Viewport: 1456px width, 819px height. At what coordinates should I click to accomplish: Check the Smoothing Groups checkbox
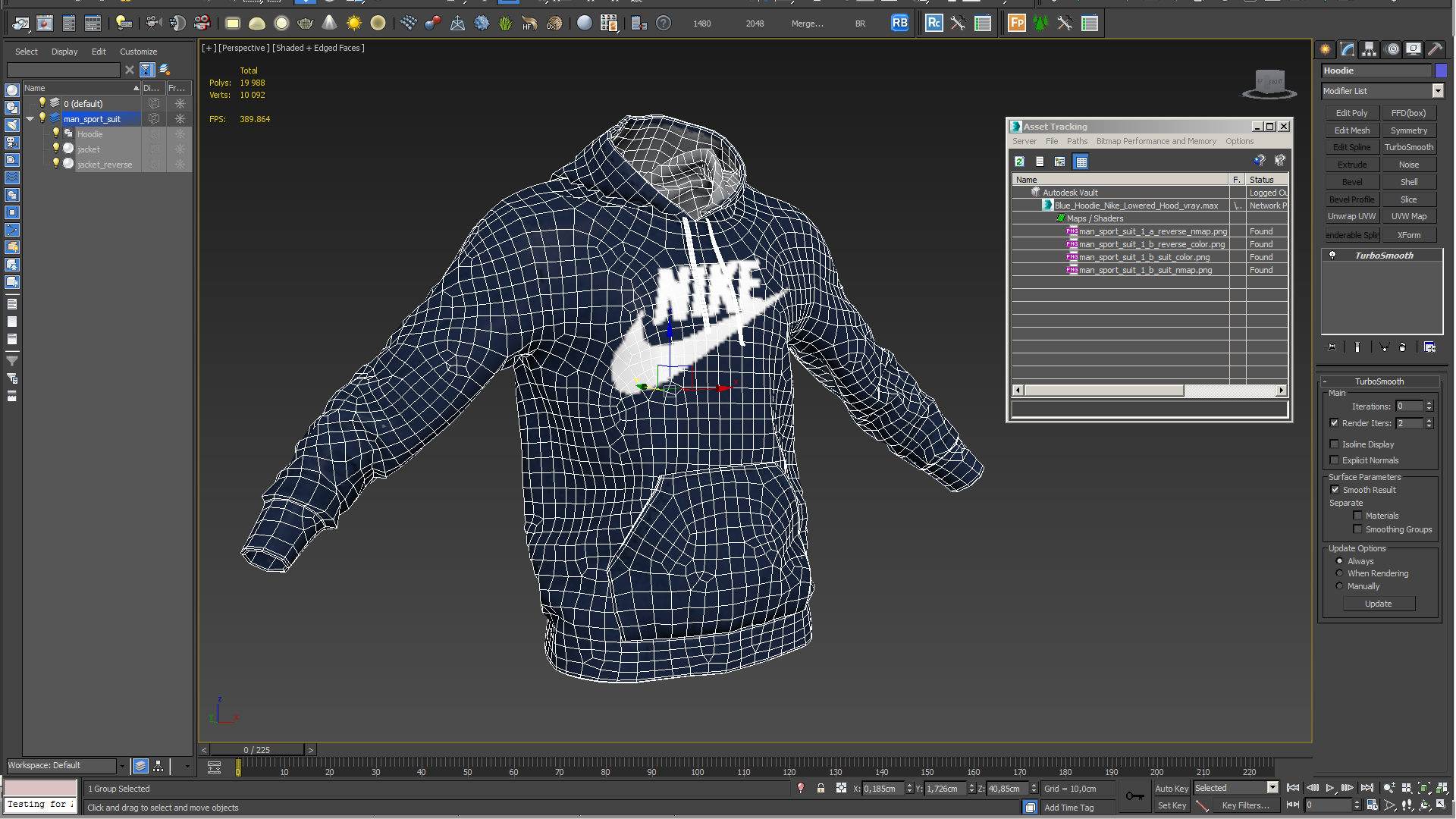click(1357, 529)
